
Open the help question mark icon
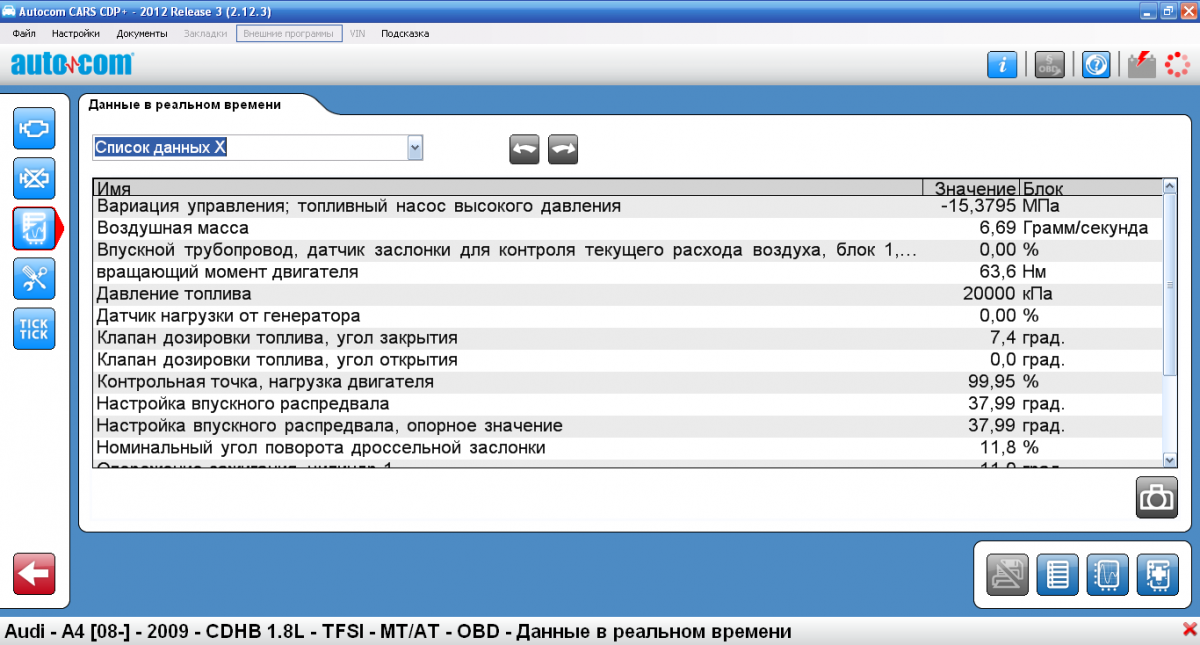(1096, 65)
